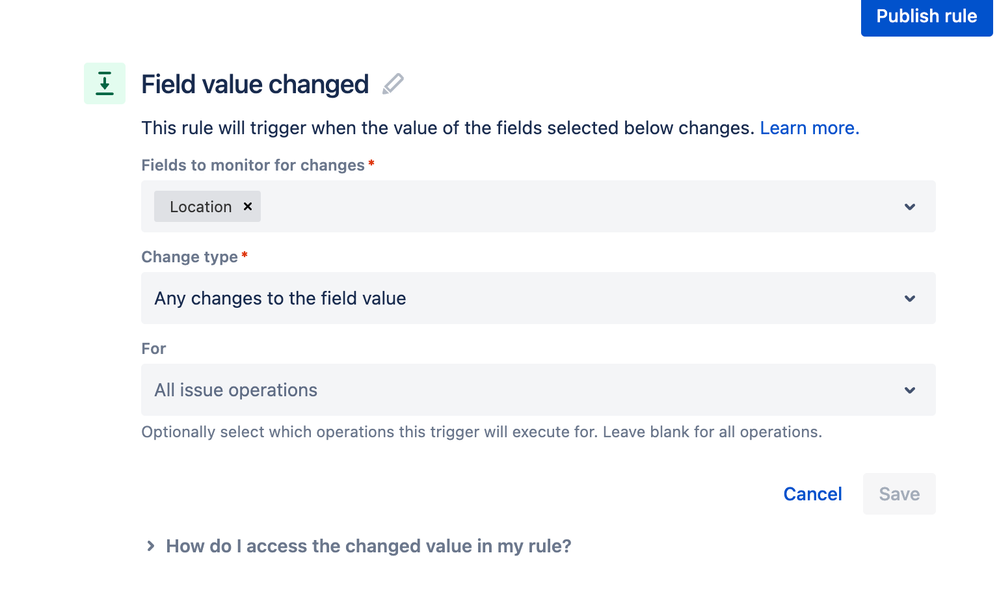Click the 'Field value changed' title
Viewport: 999px width, 600px height.
point(255,84)
